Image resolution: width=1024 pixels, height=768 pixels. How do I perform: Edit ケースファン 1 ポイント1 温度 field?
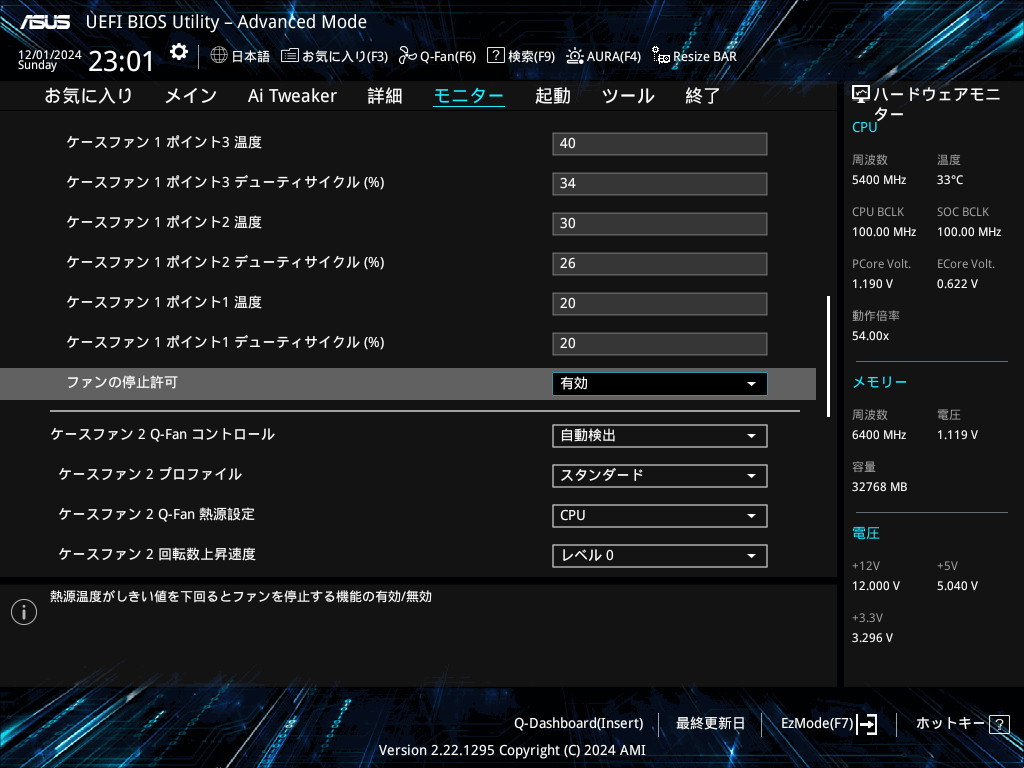click(660, 304)
